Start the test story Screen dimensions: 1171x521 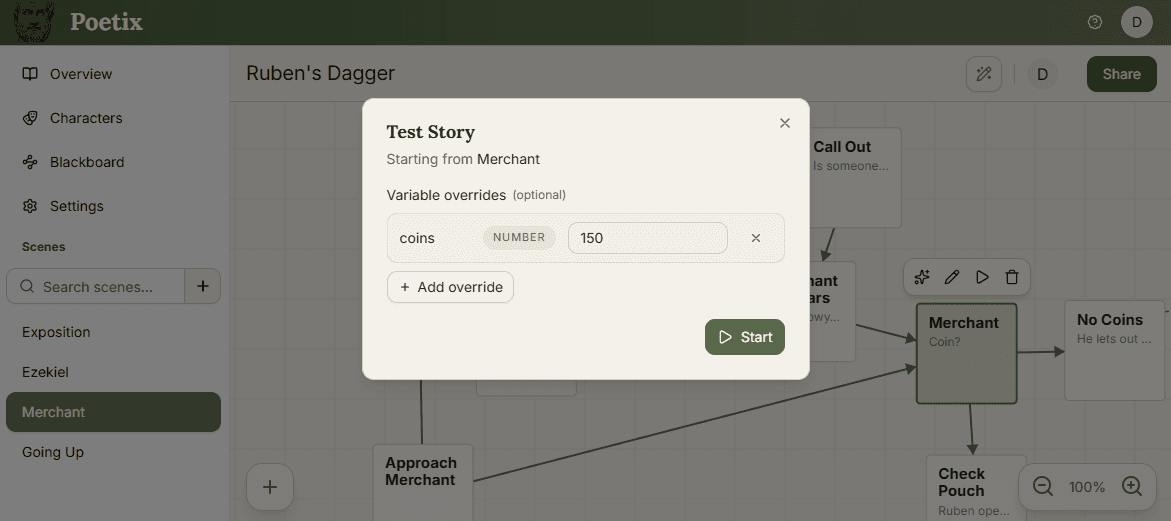tap(745, 337)
